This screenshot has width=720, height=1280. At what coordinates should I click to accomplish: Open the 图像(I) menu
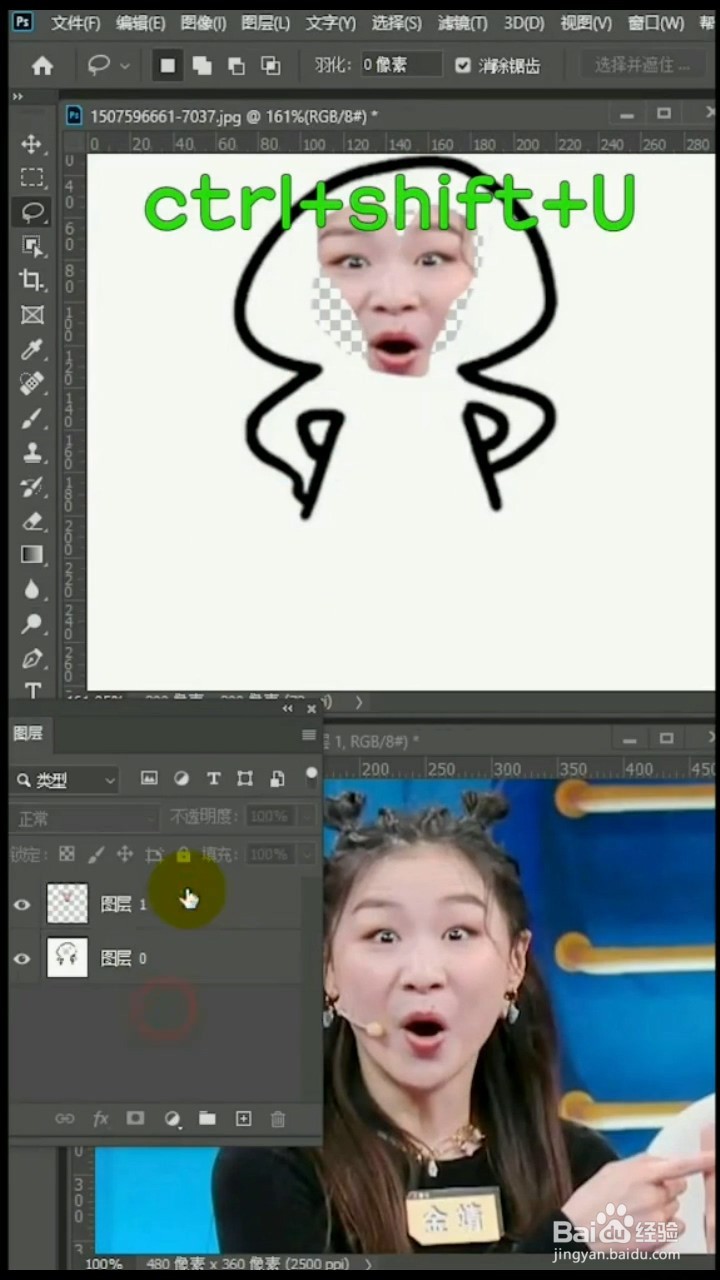[203, 23]
